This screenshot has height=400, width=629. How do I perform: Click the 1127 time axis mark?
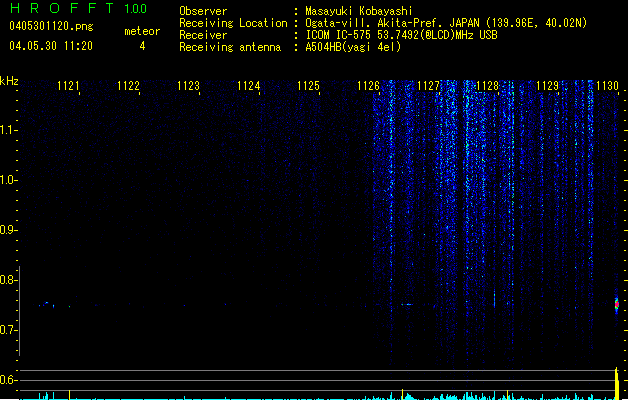428,86
